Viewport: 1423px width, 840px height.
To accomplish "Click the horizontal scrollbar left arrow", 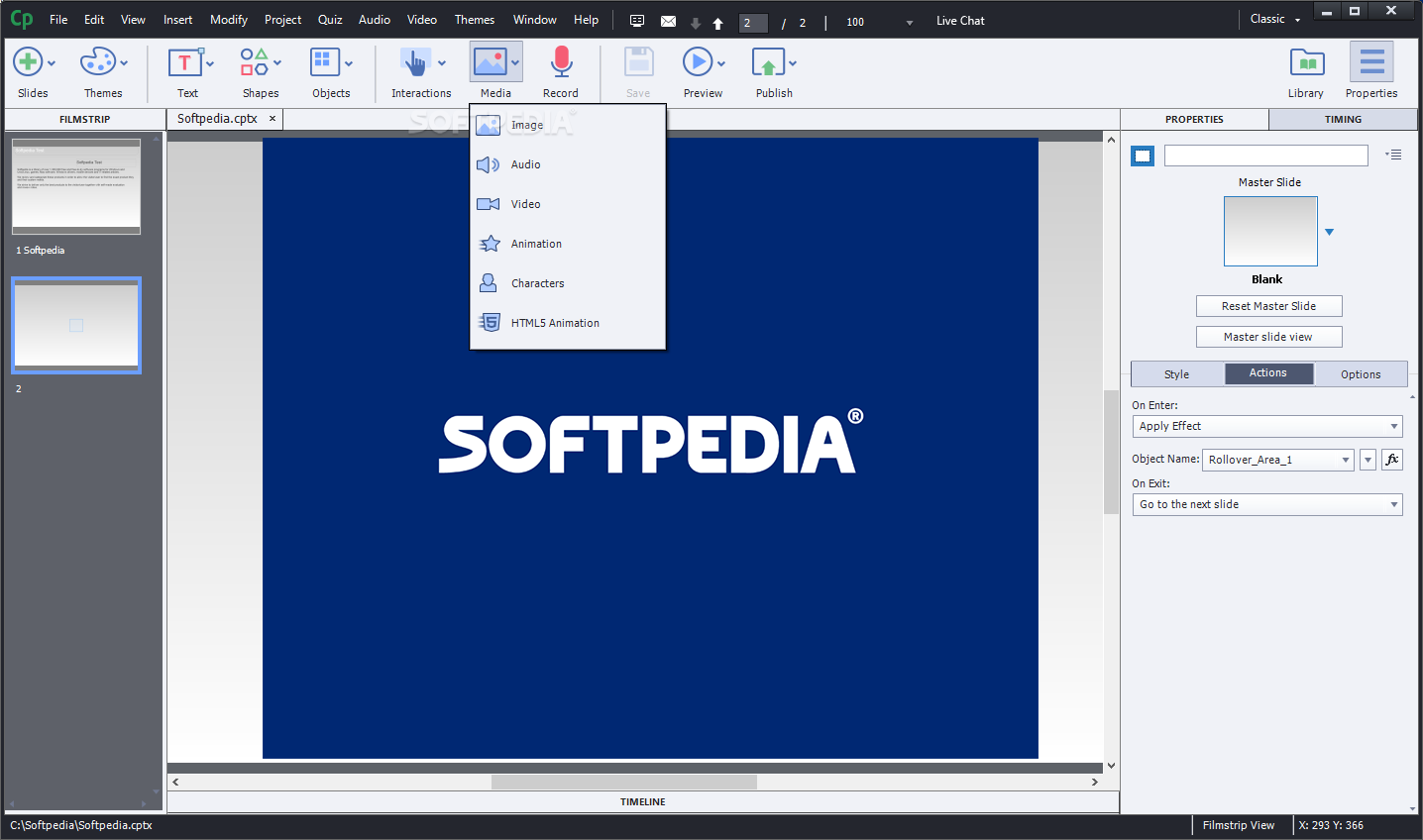I will pos(175,782).
